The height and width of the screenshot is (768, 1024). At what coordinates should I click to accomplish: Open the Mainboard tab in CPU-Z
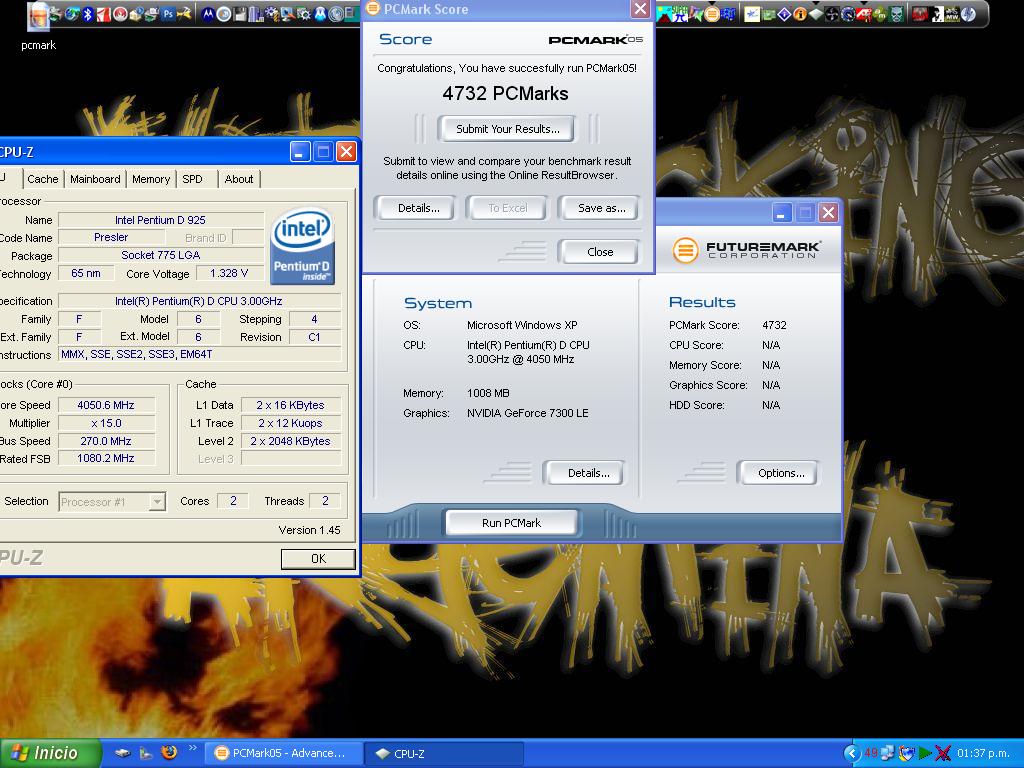(x=95, y=179)
